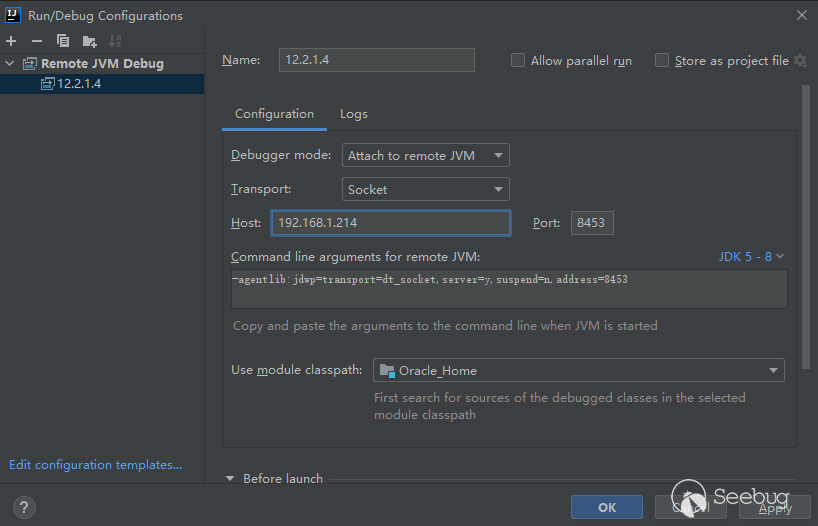The image size is (818, 526).
Task: Open the Store as project file gear settings
Action: (x=800, y=61)
